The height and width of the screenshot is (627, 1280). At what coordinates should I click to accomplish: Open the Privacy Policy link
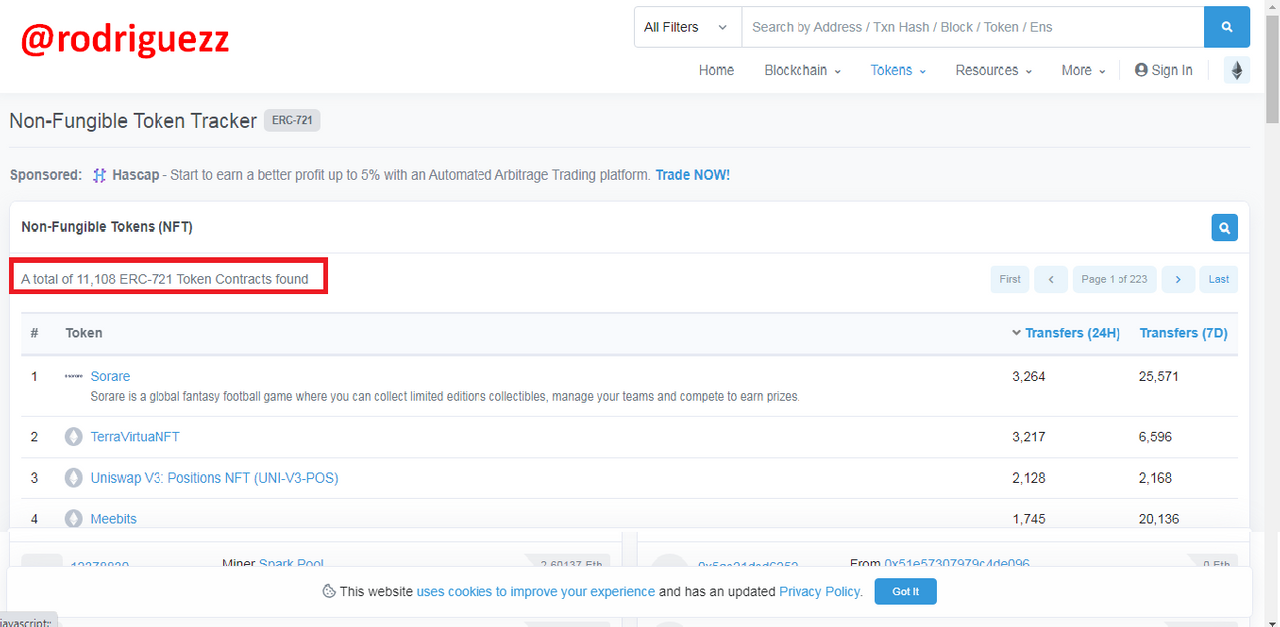(x=820, y=591)
